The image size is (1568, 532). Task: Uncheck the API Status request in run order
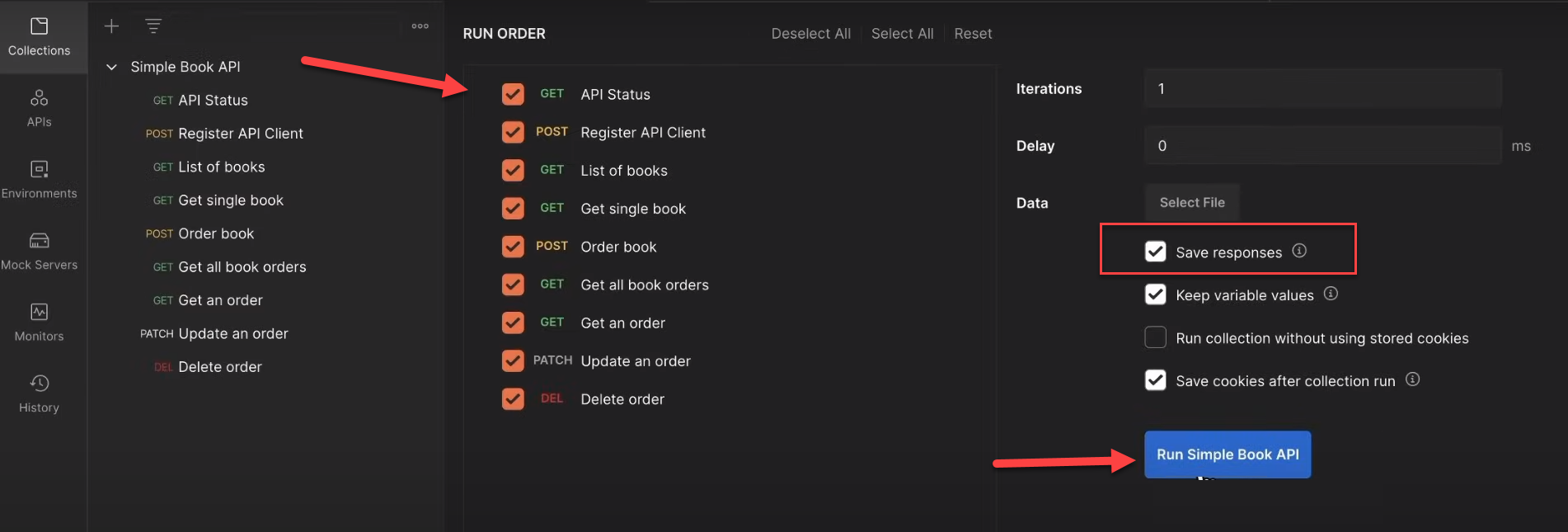(513, 94)
